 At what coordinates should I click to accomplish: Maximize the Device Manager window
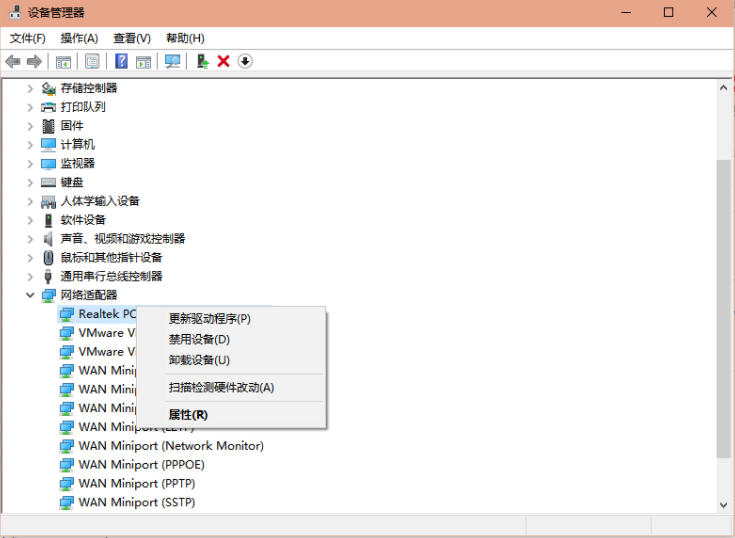[x=668, y=13]
